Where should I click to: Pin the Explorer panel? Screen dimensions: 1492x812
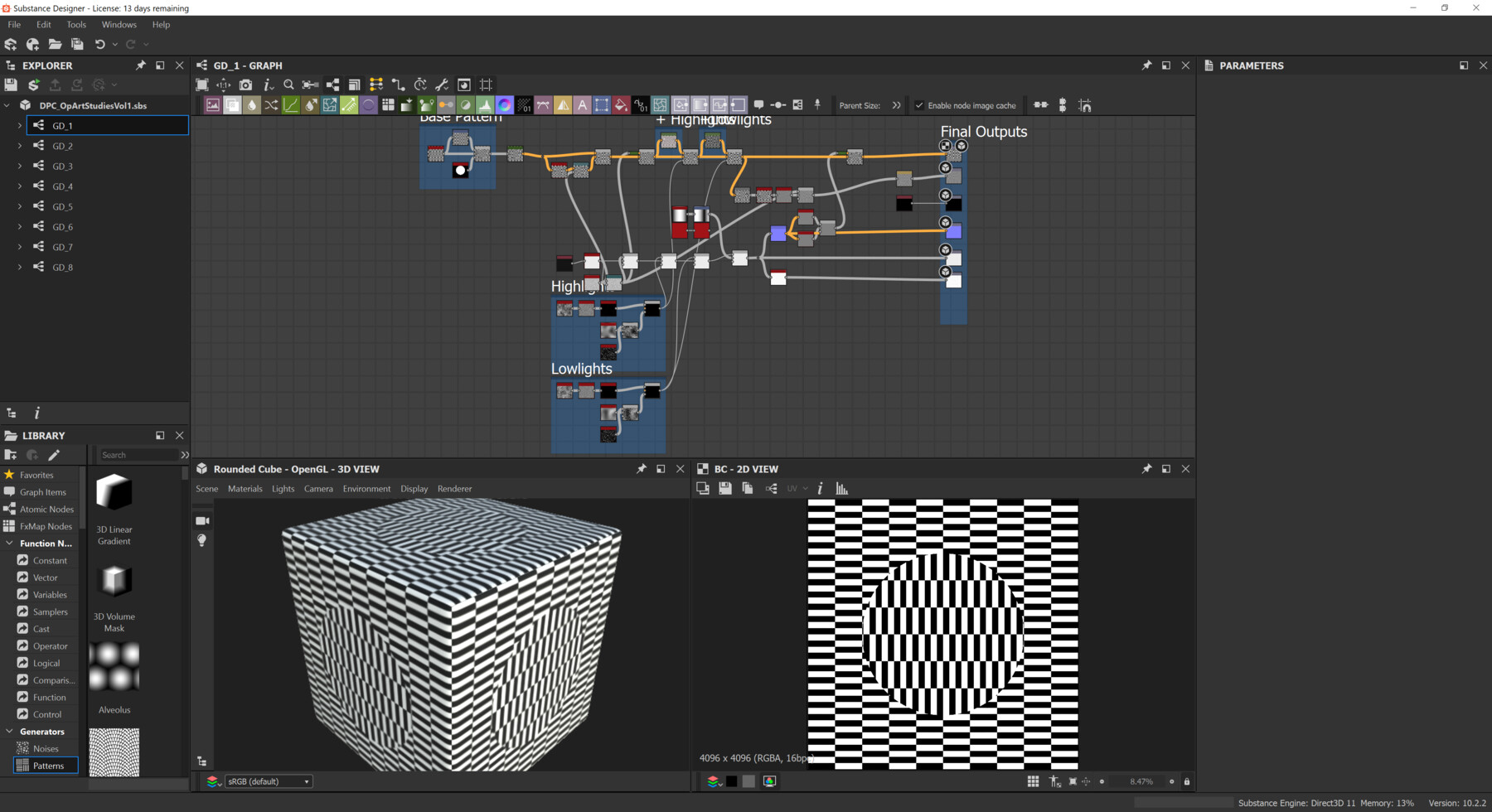(140, 65)
